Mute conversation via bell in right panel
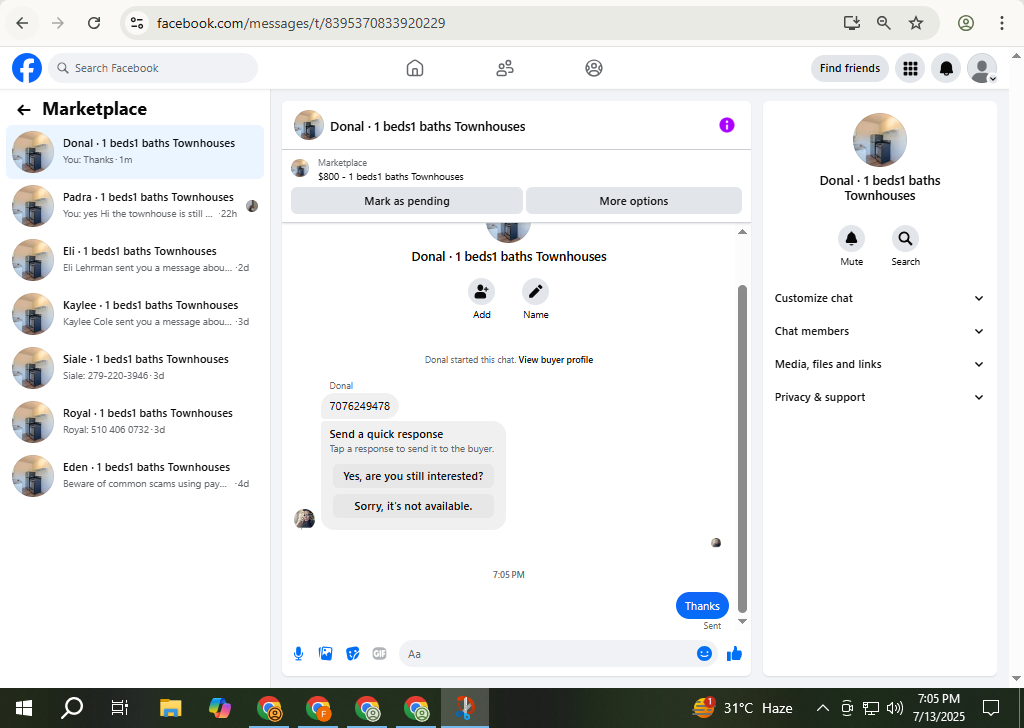Image resolution: width=1024 pixels, height=728 pixels. 852,239
